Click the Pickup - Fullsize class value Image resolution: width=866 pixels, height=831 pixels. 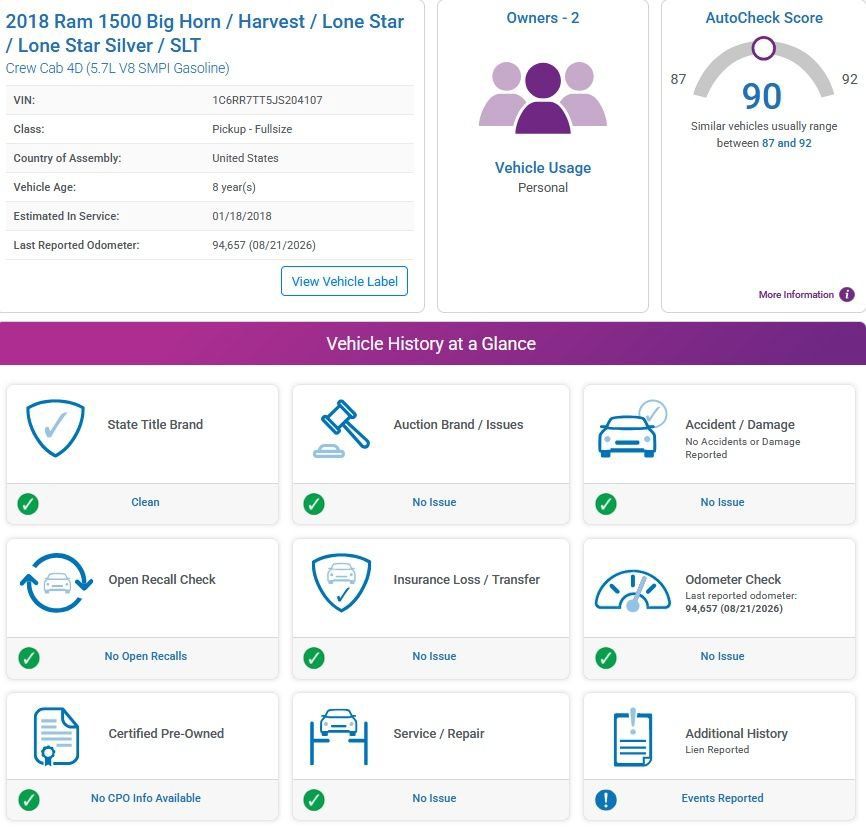point(252,129)
